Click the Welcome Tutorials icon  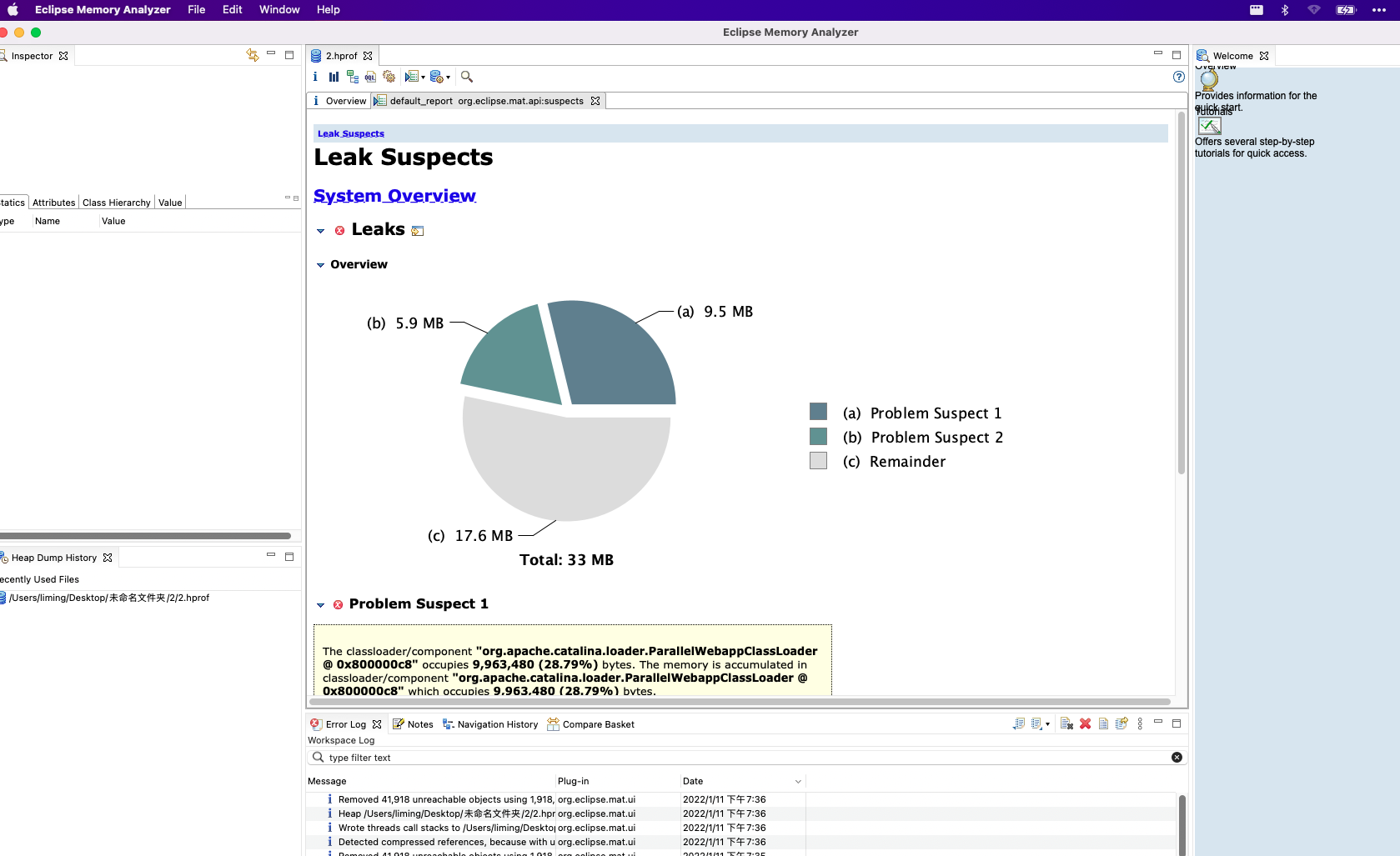click(x=1210, y=126)
